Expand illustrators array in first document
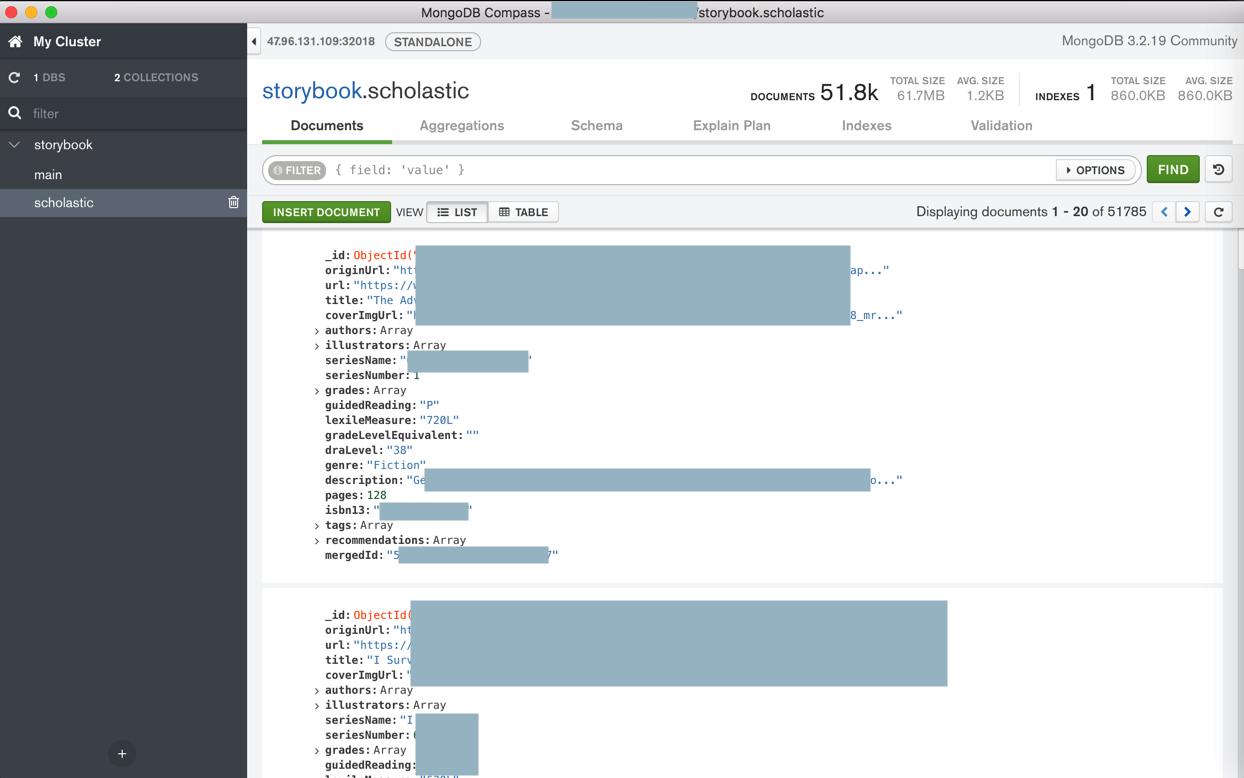Viewport: 1244px width, 778px height. (x=317, y=346)
